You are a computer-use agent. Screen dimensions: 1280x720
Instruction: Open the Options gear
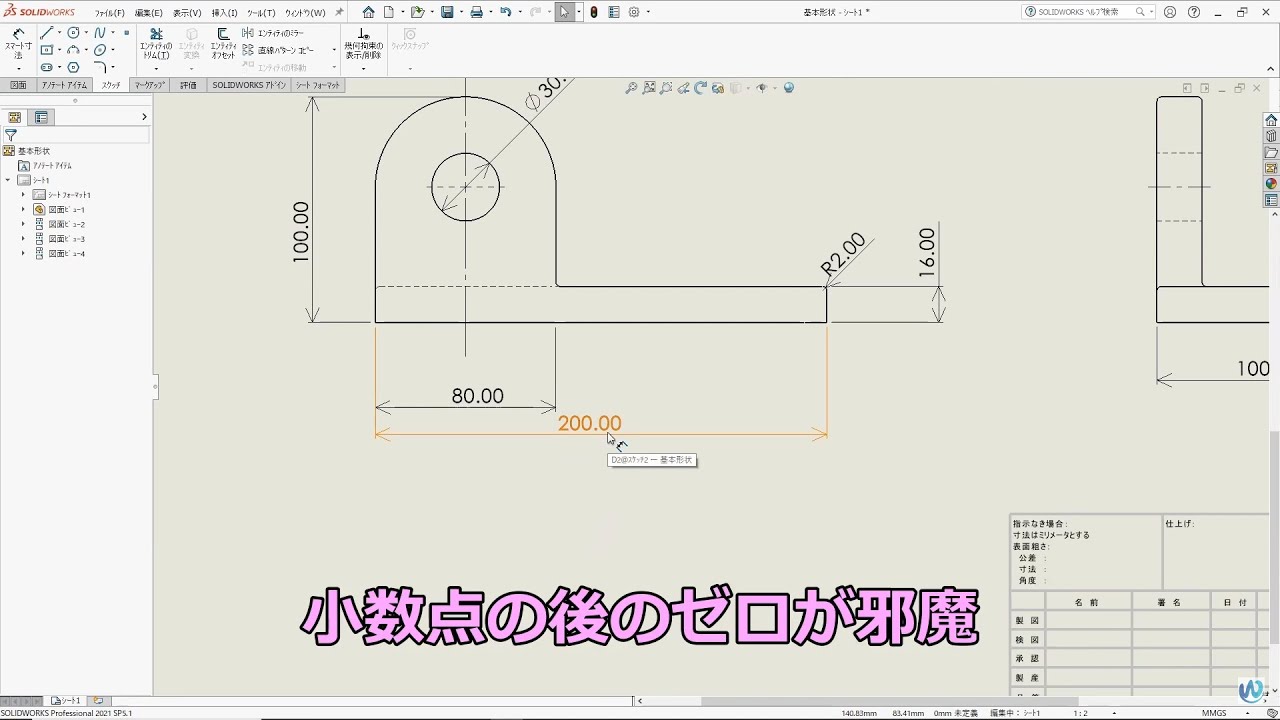click(634, 12)
